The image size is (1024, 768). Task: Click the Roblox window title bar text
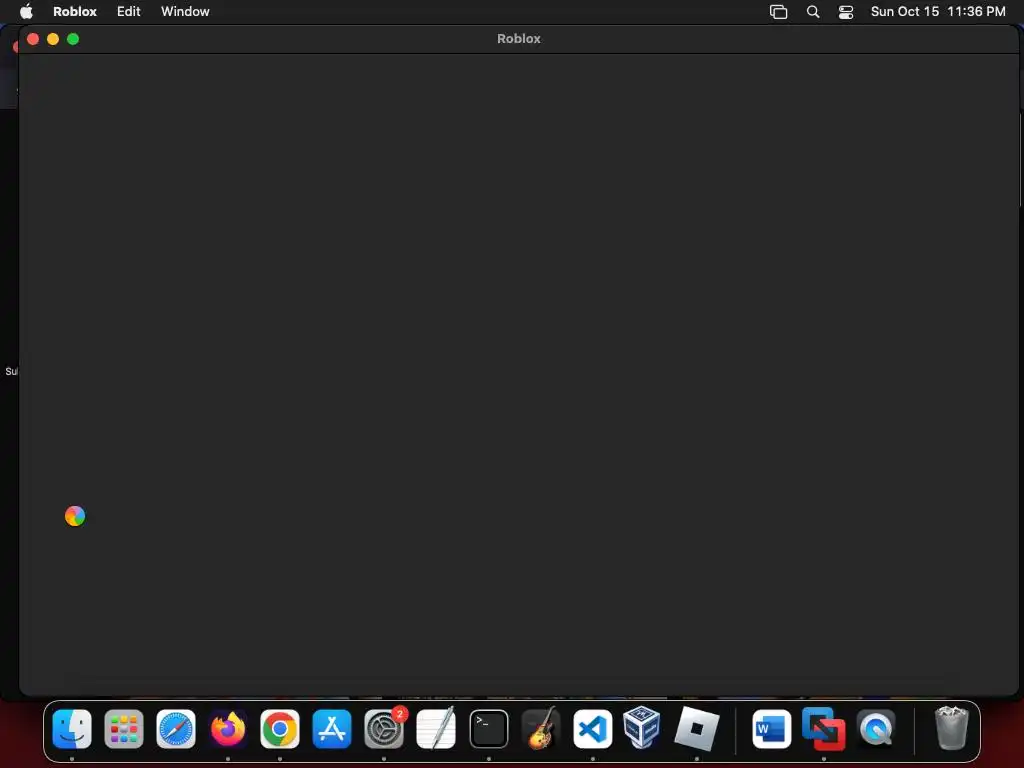point(519,39)
